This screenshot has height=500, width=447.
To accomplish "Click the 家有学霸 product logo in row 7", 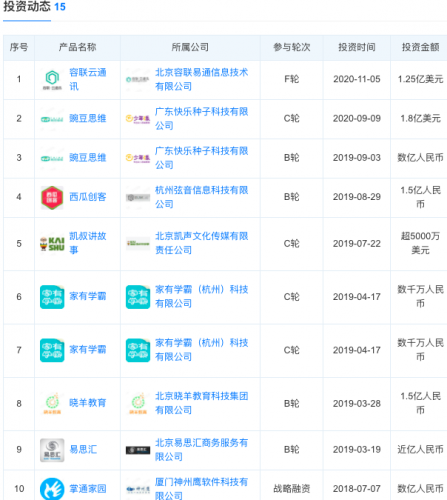I will (x=52, y=350).
